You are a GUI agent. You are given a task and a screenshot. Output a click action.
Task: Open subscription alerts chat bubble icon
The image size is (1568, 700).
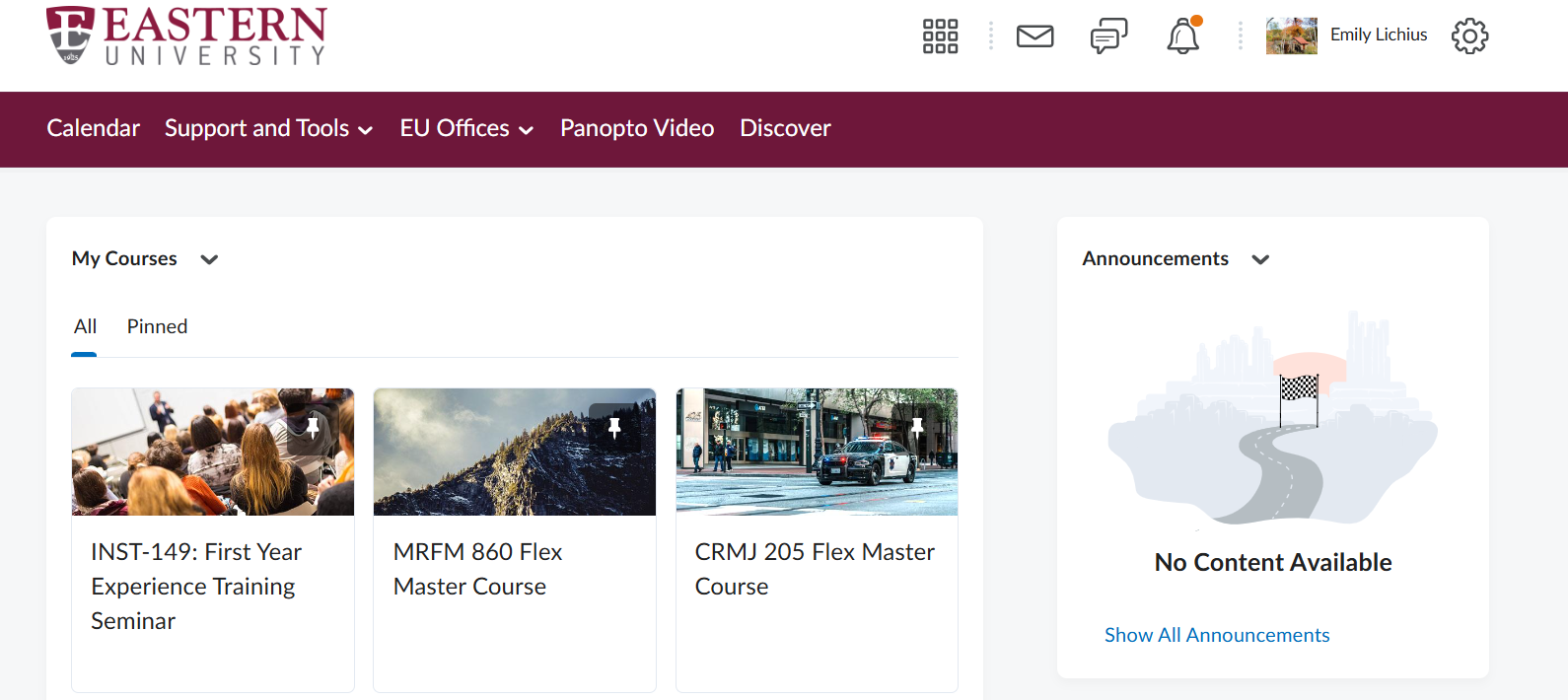pos(1108,36)
